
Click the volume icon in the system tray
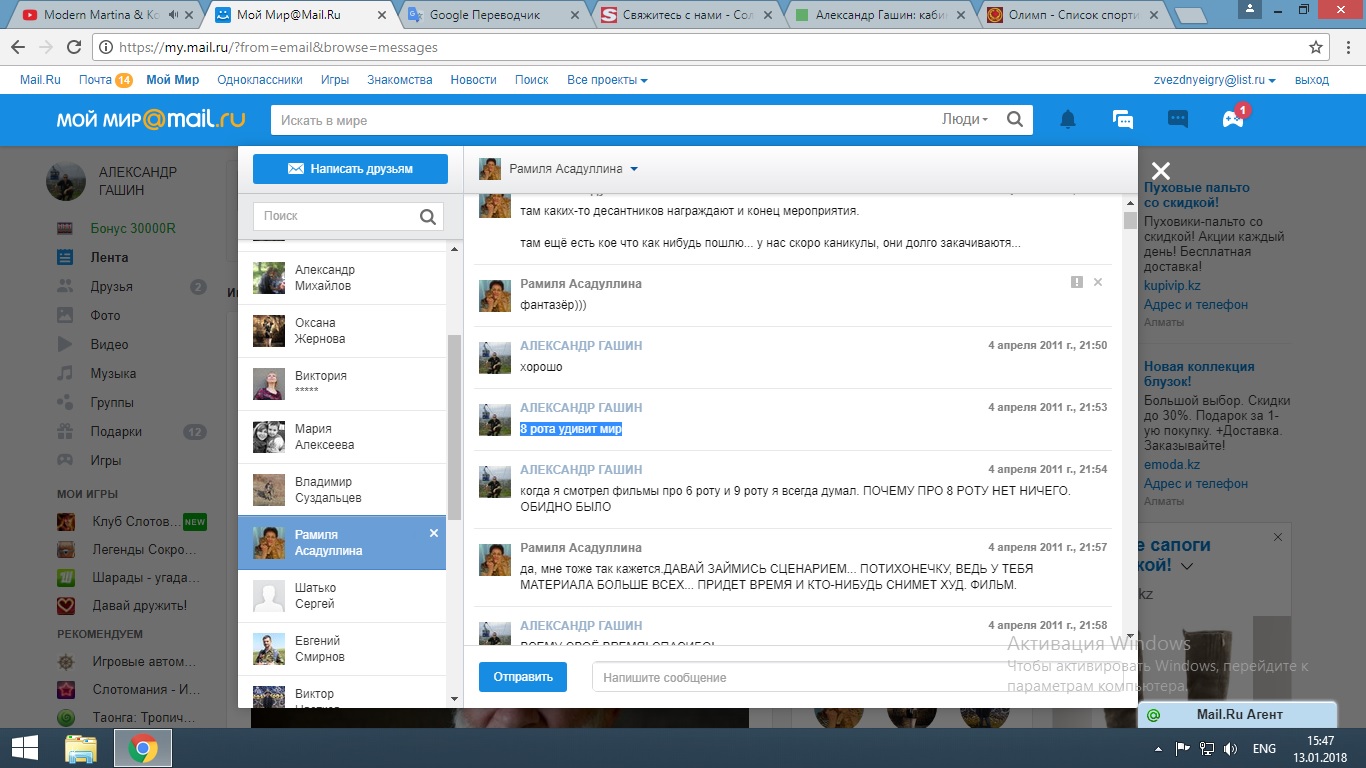click(x=1231, y=748)
